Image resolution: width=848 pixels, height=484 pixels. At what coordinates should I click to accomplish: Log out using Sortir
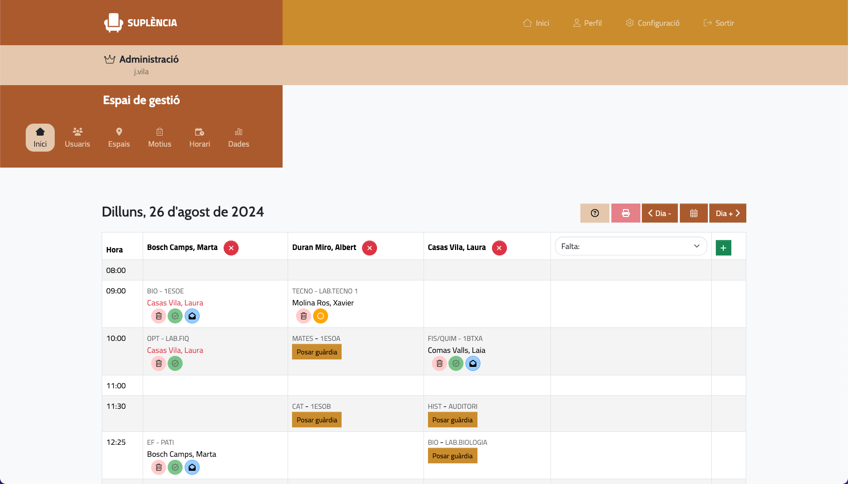point(719,23)
